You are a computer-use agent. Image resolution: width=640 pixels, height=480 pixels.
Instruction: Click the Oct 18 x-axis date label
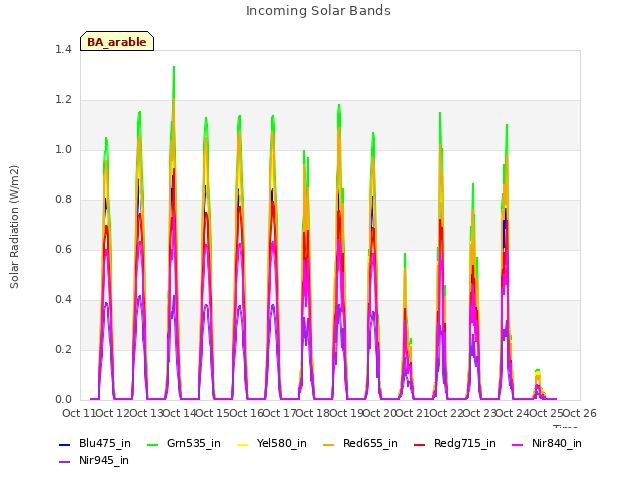[313, 413]
